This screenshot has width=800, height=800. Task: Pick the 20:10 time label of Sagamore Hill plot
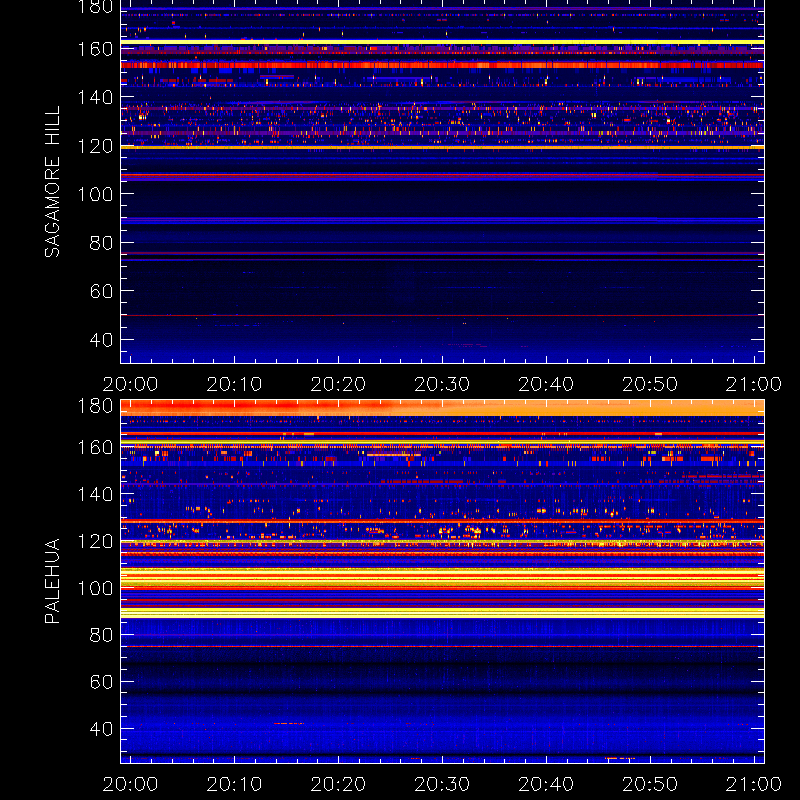click(x=234, y=384)
